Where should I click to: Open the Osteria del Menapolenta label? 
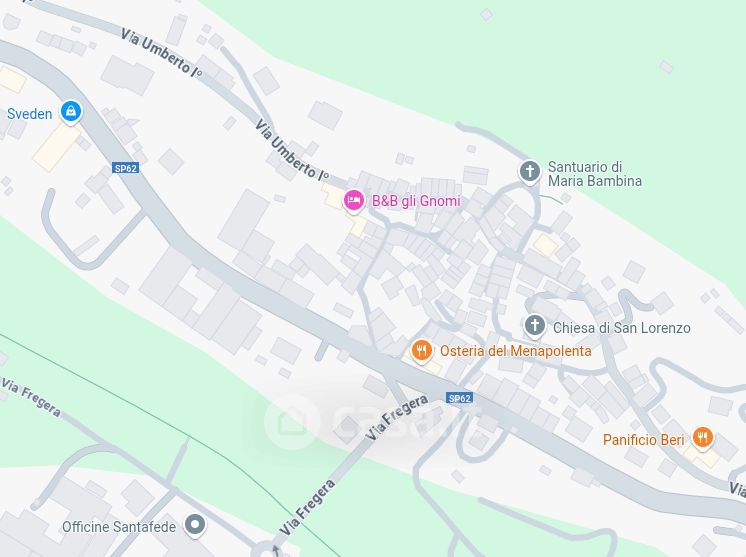[516, 351]
